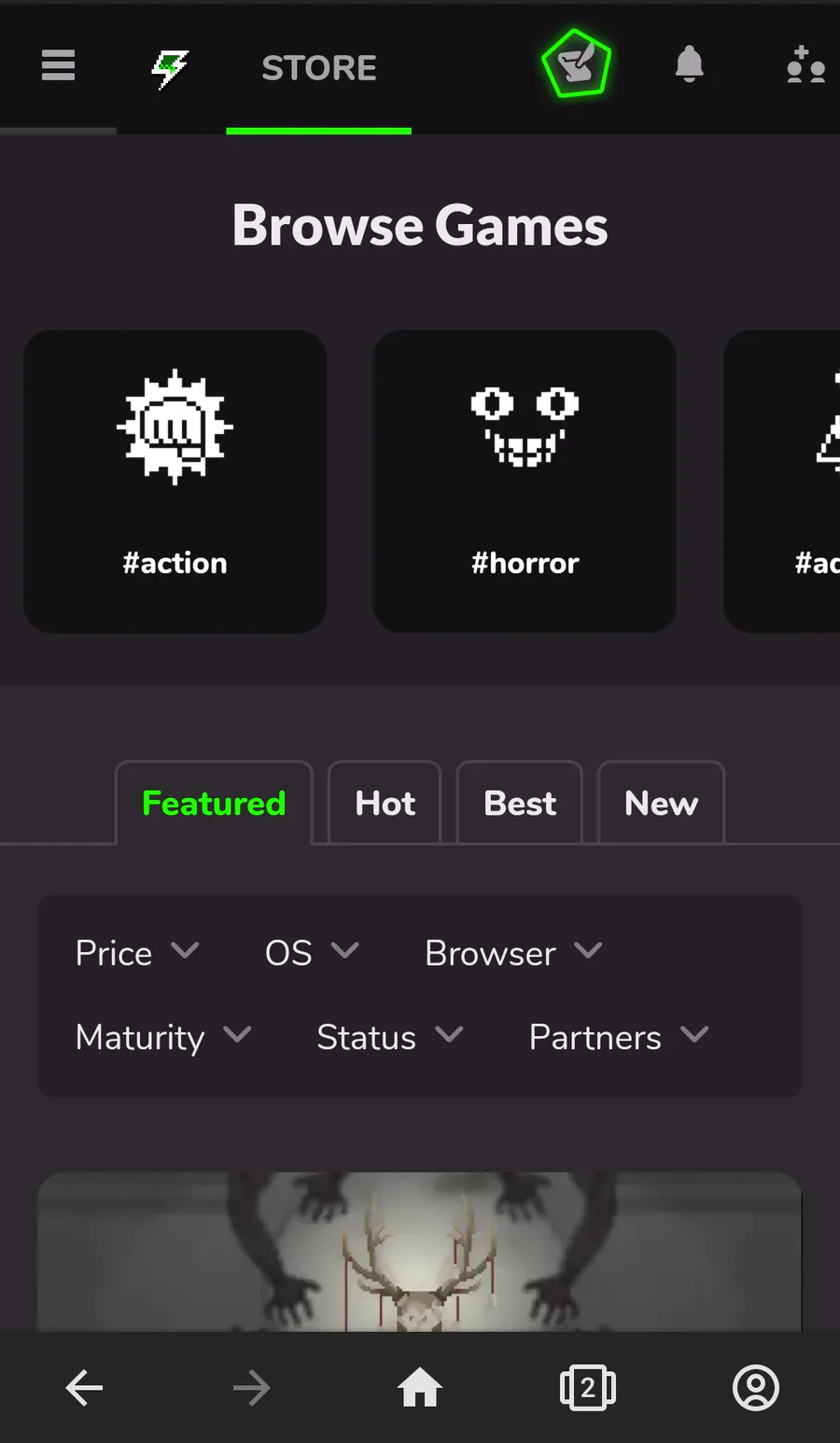Open notifications bell
840x1443 pixels.
689,64
